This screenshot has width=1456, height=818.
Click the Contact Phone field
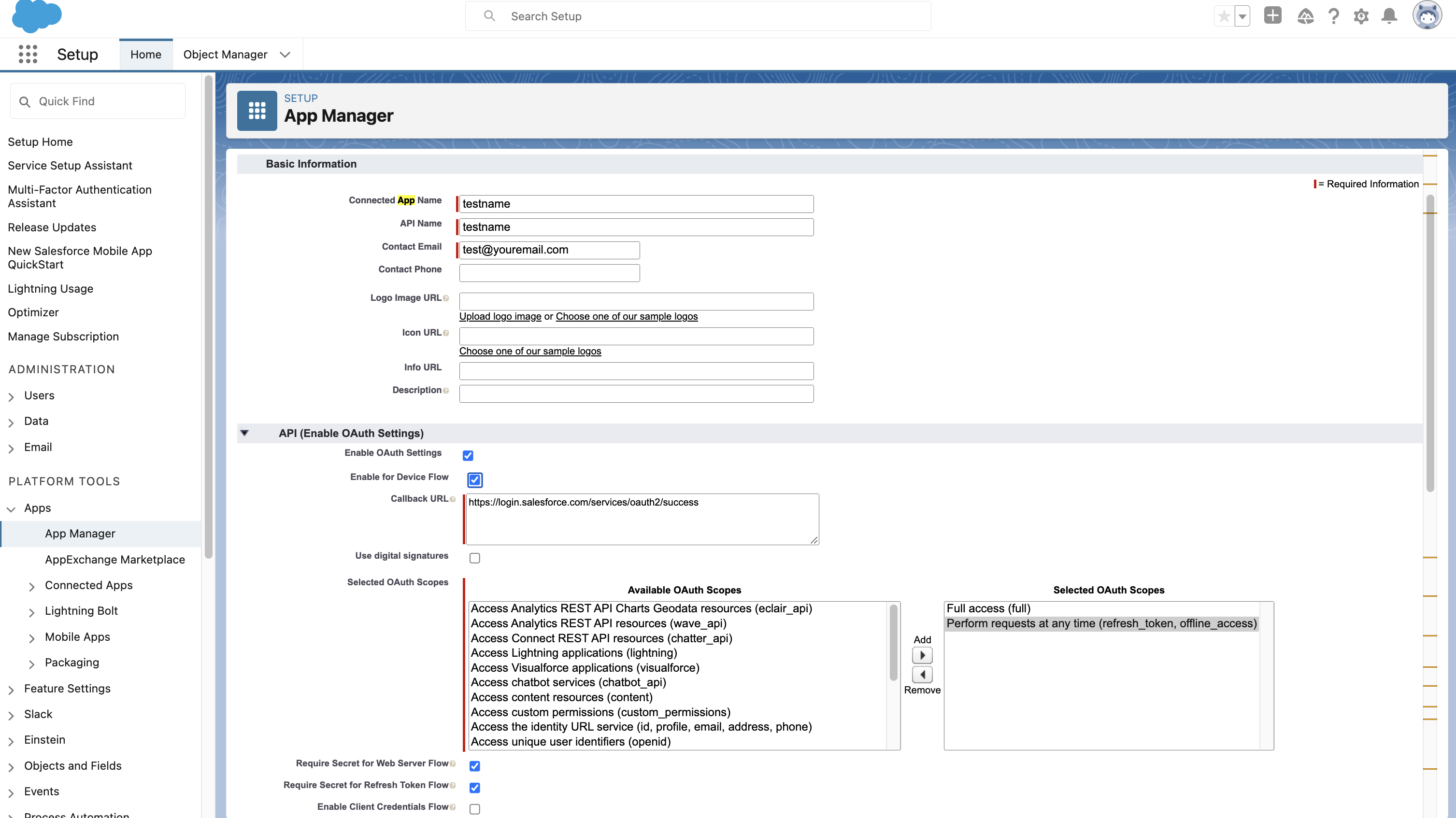tap(549, 273)
